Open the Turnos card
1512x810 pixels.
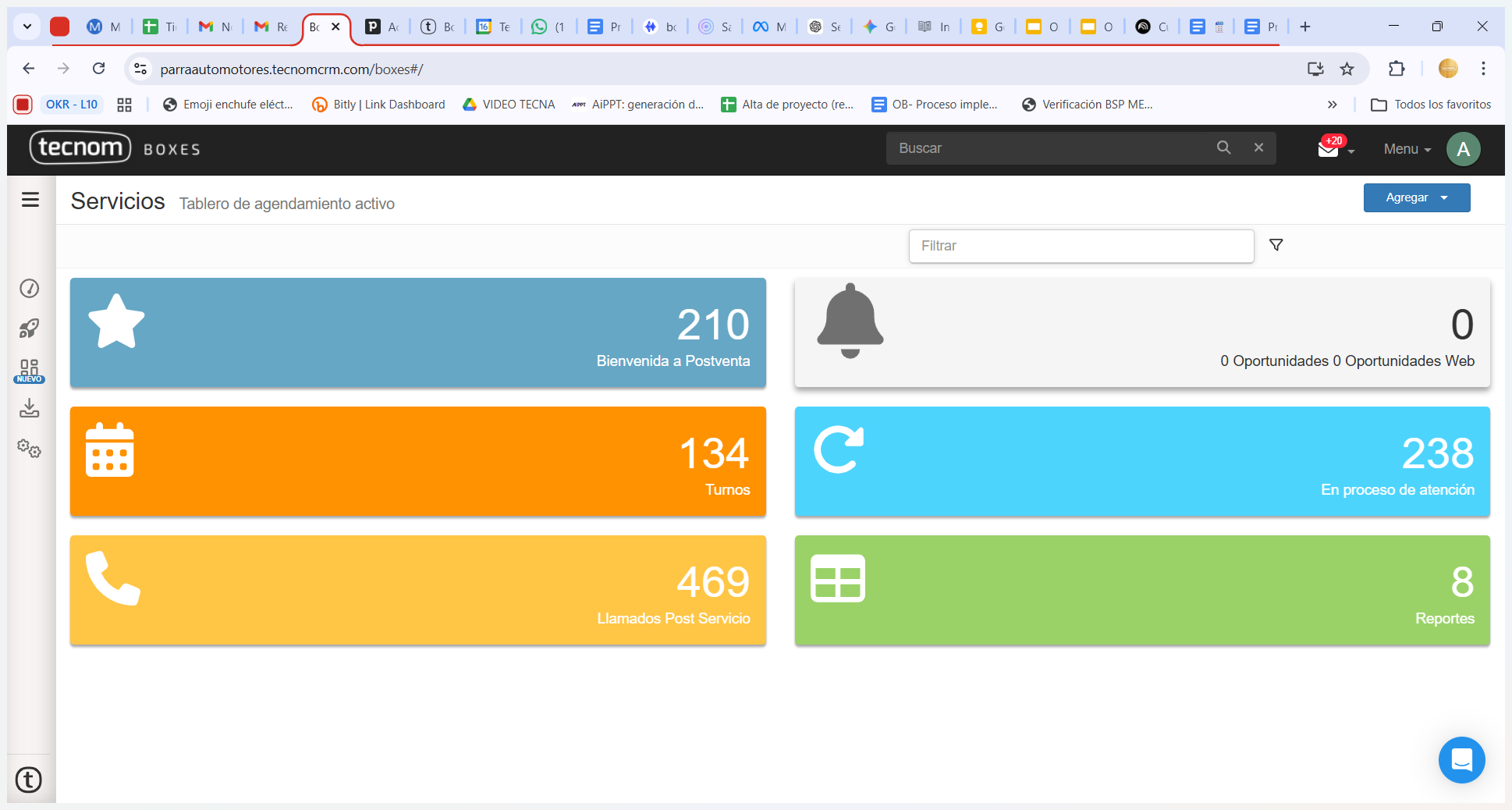[x=417, y=461]
